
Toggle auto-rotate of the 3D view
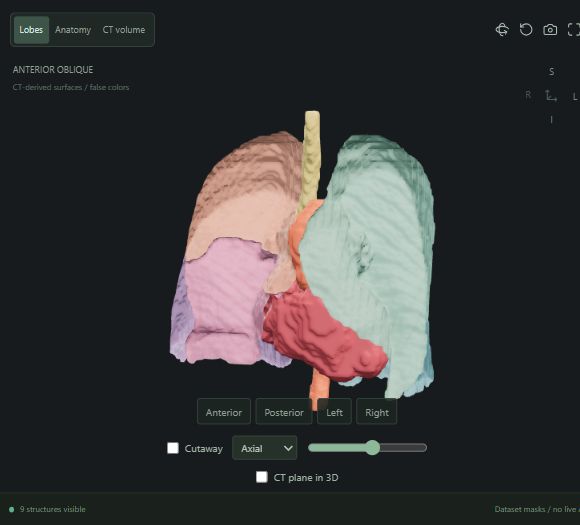pos(502,30)
